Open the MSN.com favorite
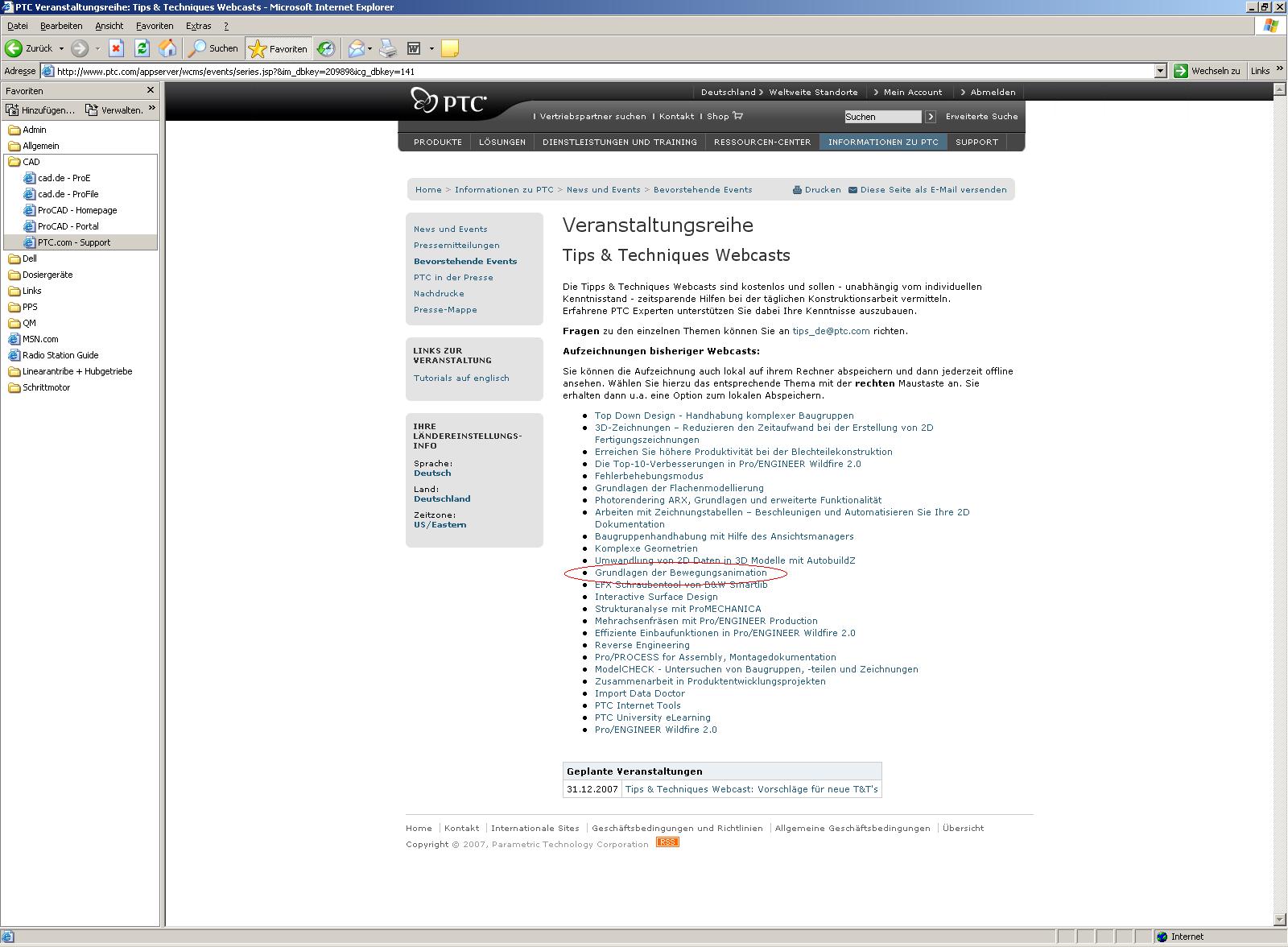 [33, 339]
